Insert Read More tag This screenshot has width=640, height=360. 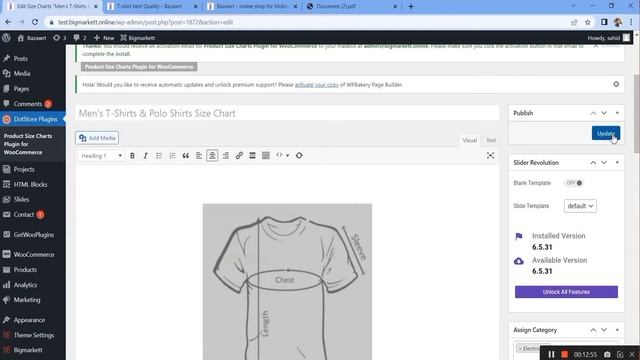coord(252,156)
